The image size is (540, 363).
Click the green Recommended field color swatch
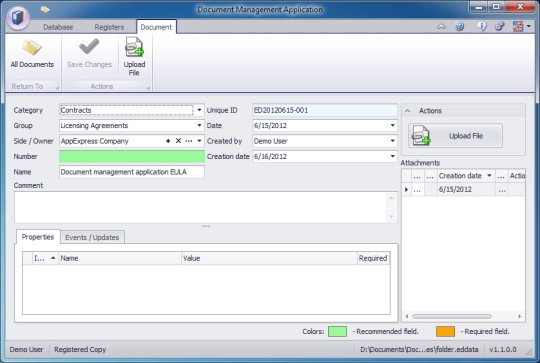coord(337,331)
